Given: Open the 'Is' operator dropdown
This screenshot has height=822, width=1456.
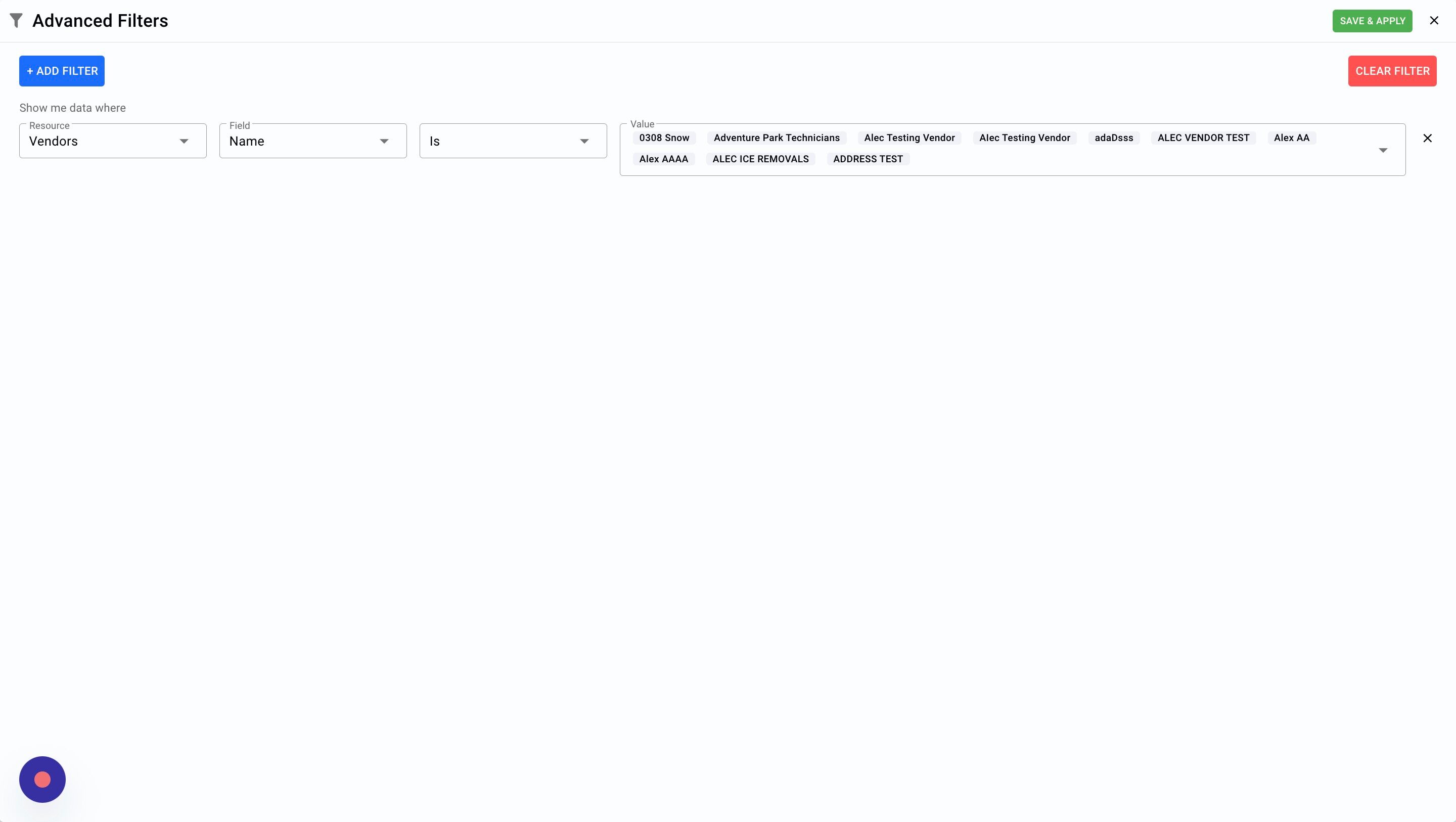Looking at the screenshot, I should (x=513, y=142).
